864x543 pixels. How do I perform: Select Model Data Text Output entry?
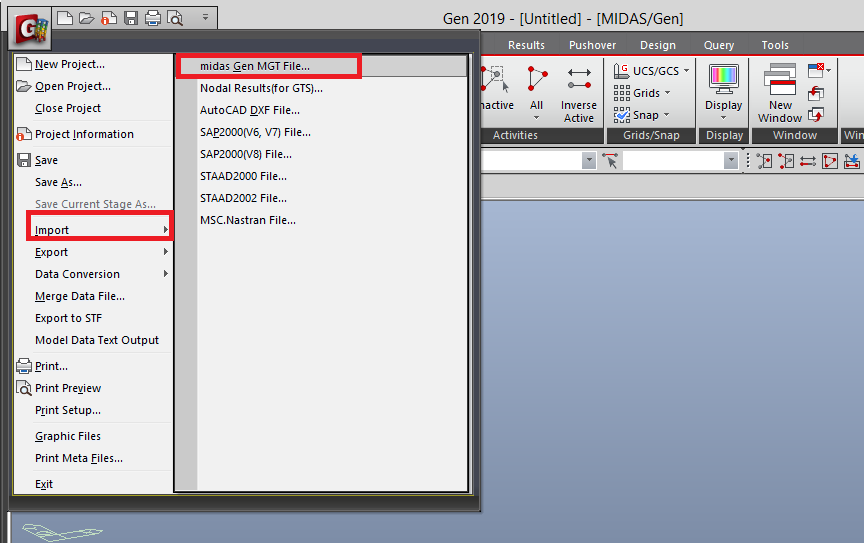pos(94,340)
